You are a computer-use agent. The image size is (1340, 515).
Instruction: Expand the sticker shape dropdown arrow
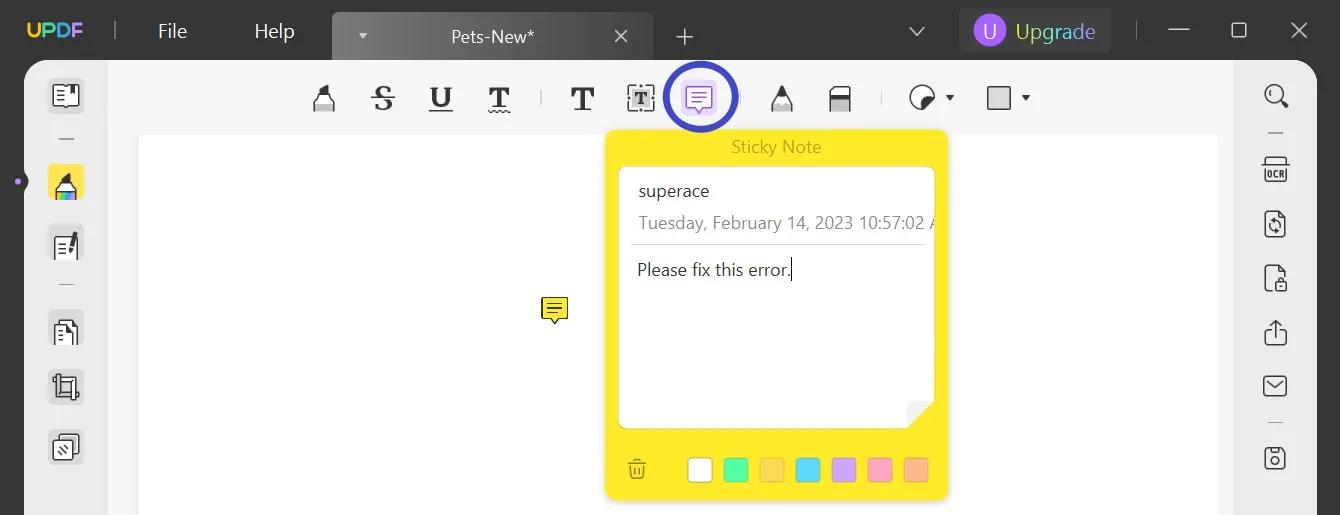tap(950, 98)
